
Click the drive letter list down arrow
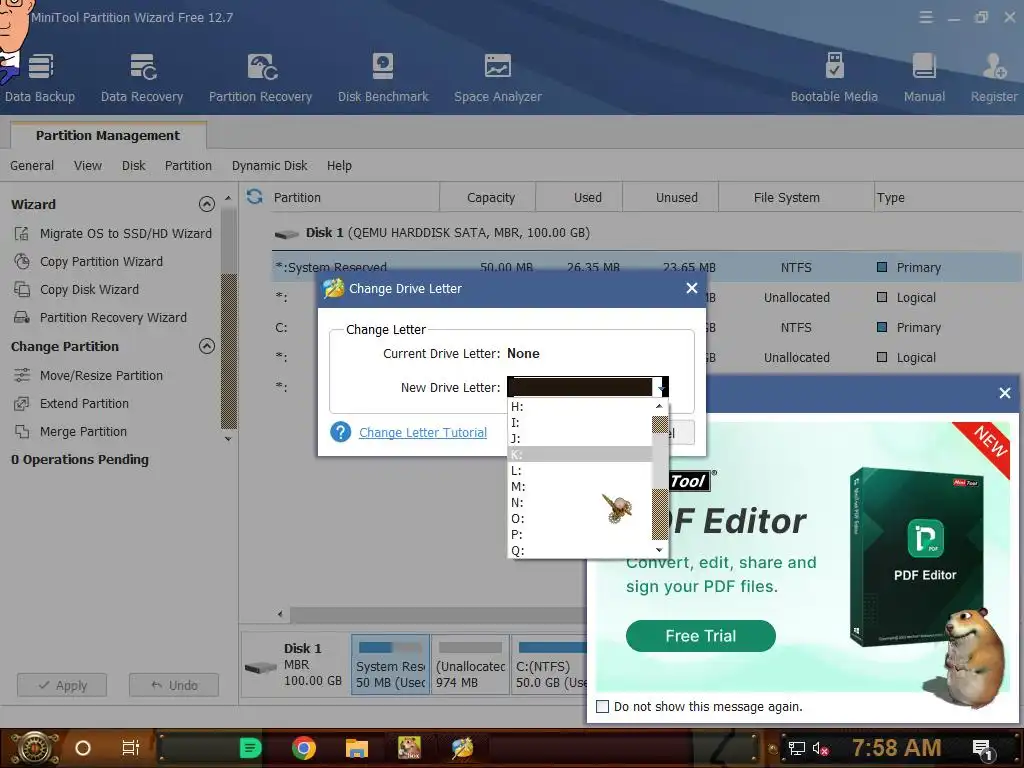point(660,550)
